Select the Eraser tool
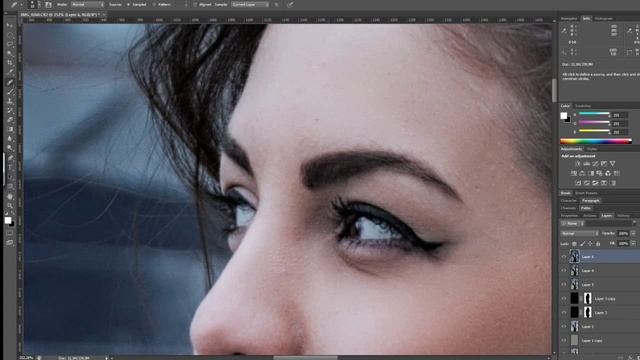 pyautogui.click(x=10, y=120)
